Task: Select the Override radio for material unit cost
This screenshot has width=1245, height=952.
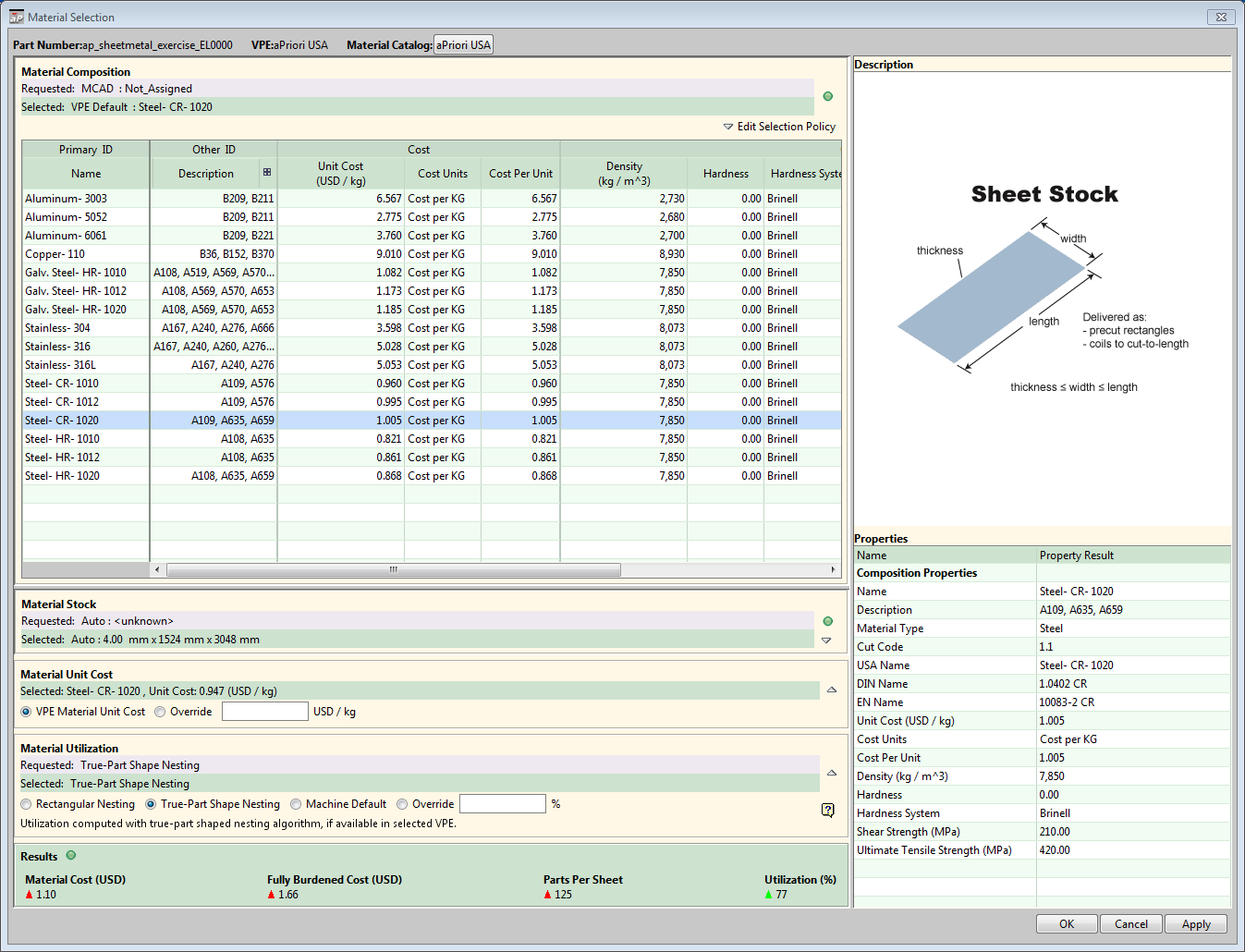Action: click(x=160, y=712)
